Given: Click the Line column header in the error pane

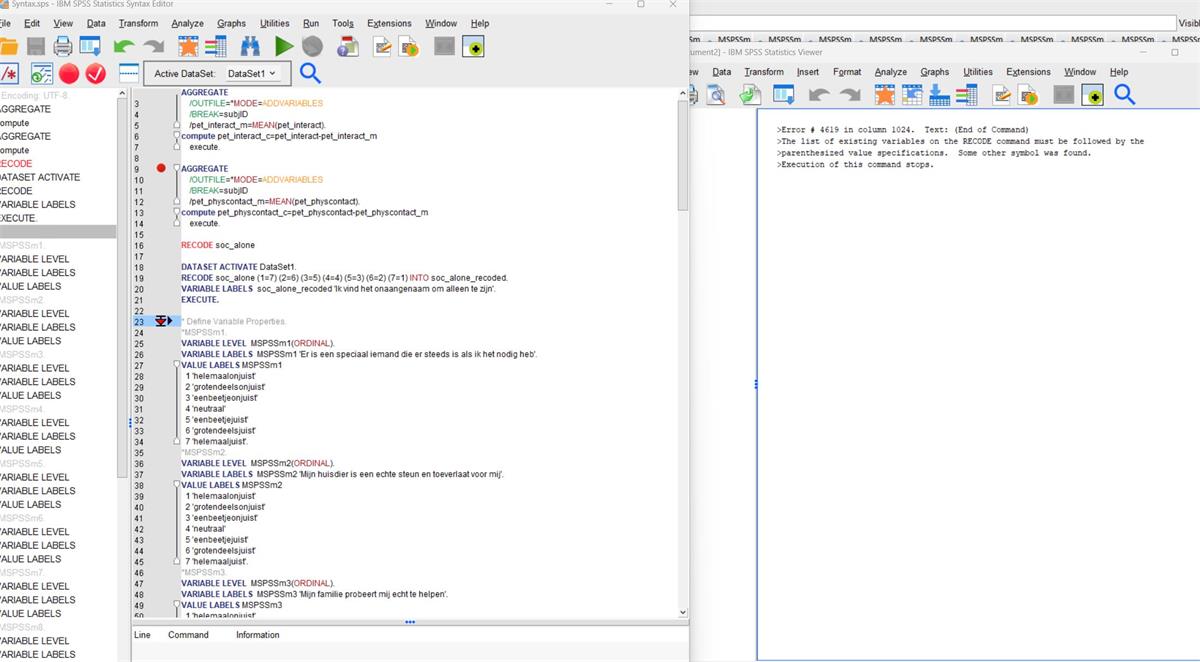Looking at the screenshot, I should (x=142, y=635).
